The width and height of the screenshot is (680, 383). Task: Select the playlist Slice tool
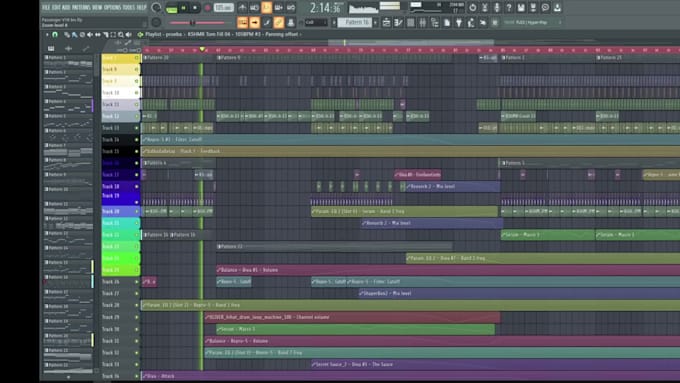point(105,35)
